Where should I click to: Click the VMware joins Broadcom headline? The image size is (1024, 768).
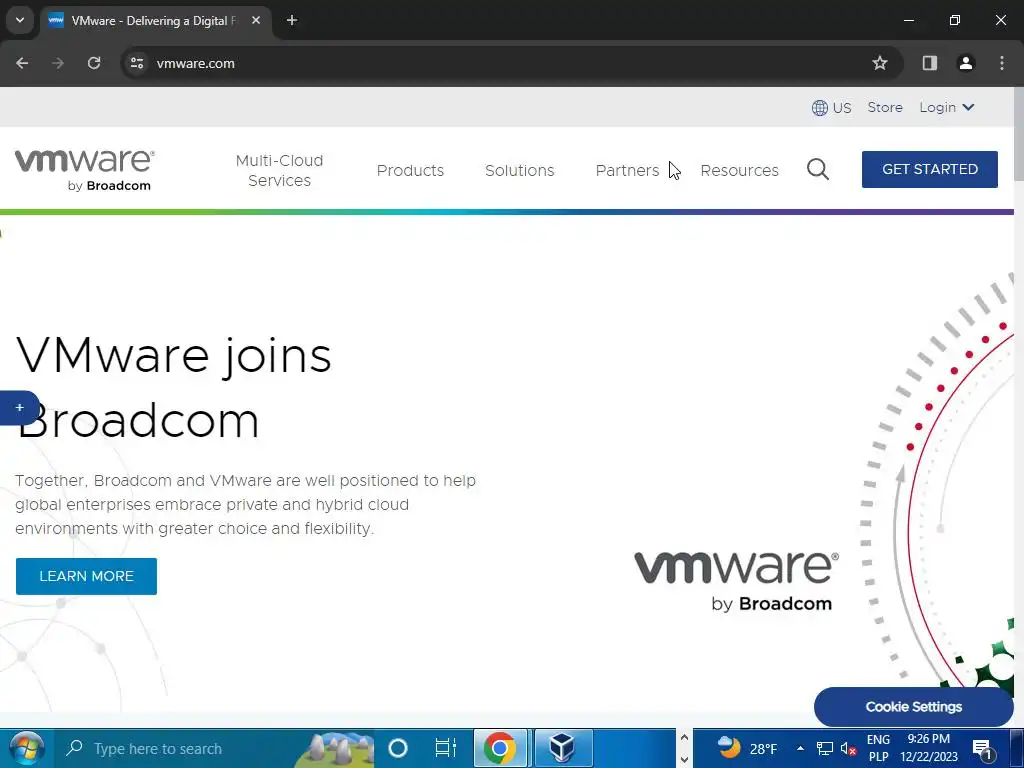click(x=173, y=388)
